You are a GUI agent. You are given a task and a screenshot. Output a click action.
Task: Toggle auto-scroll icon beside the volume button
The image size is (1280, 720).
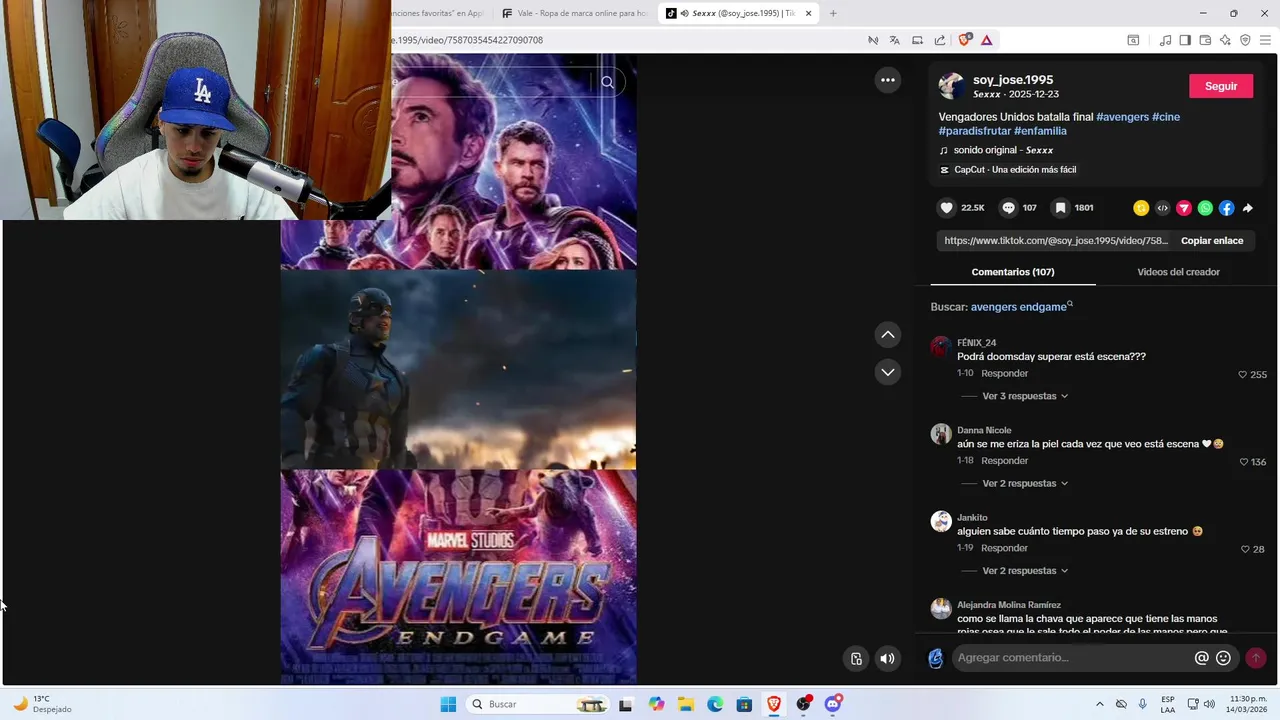point(856,658)
